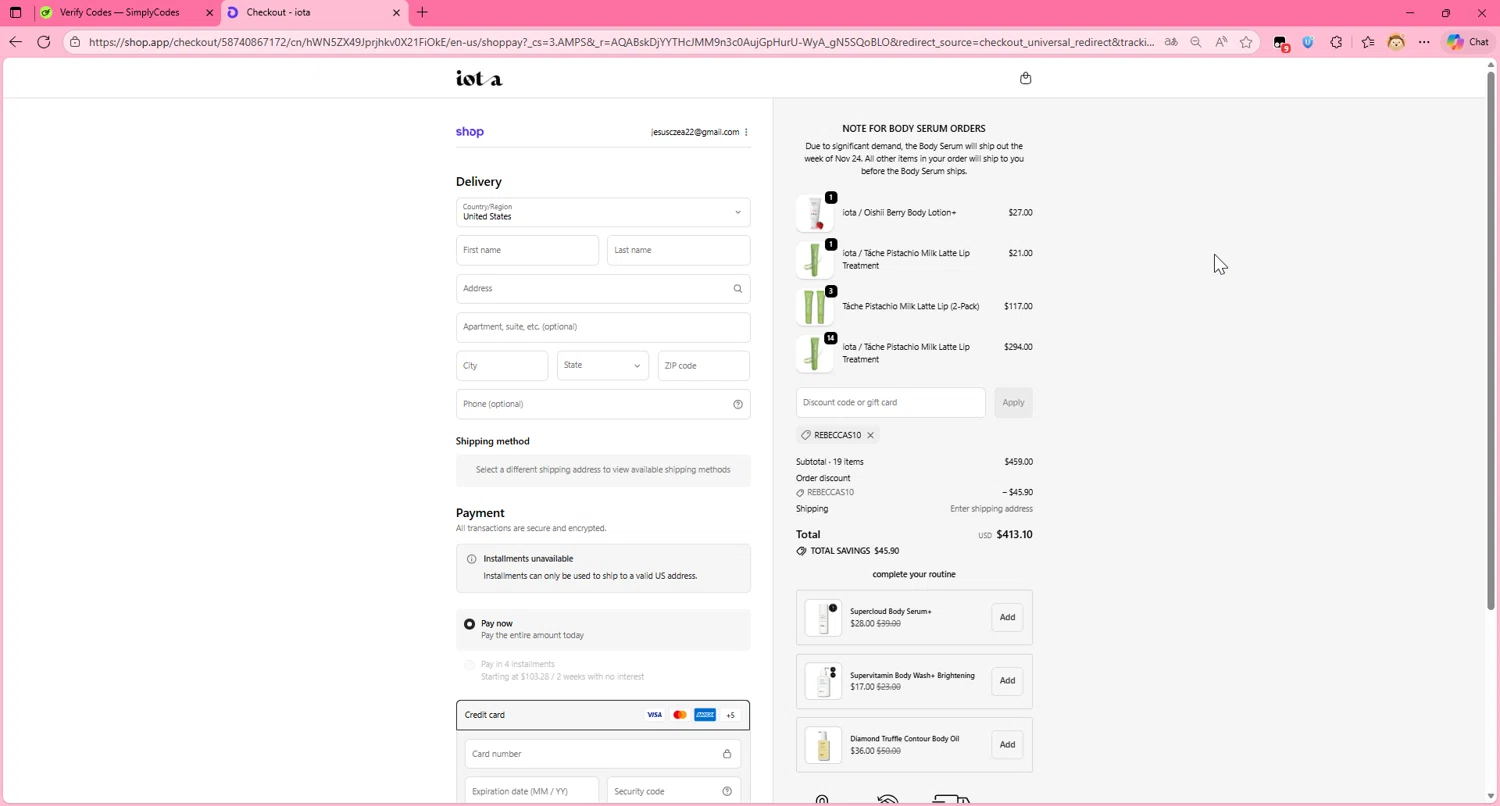1500x806 pixels.
Task: Focus the Phone (optional) field
Action: (x=603, y=404)
